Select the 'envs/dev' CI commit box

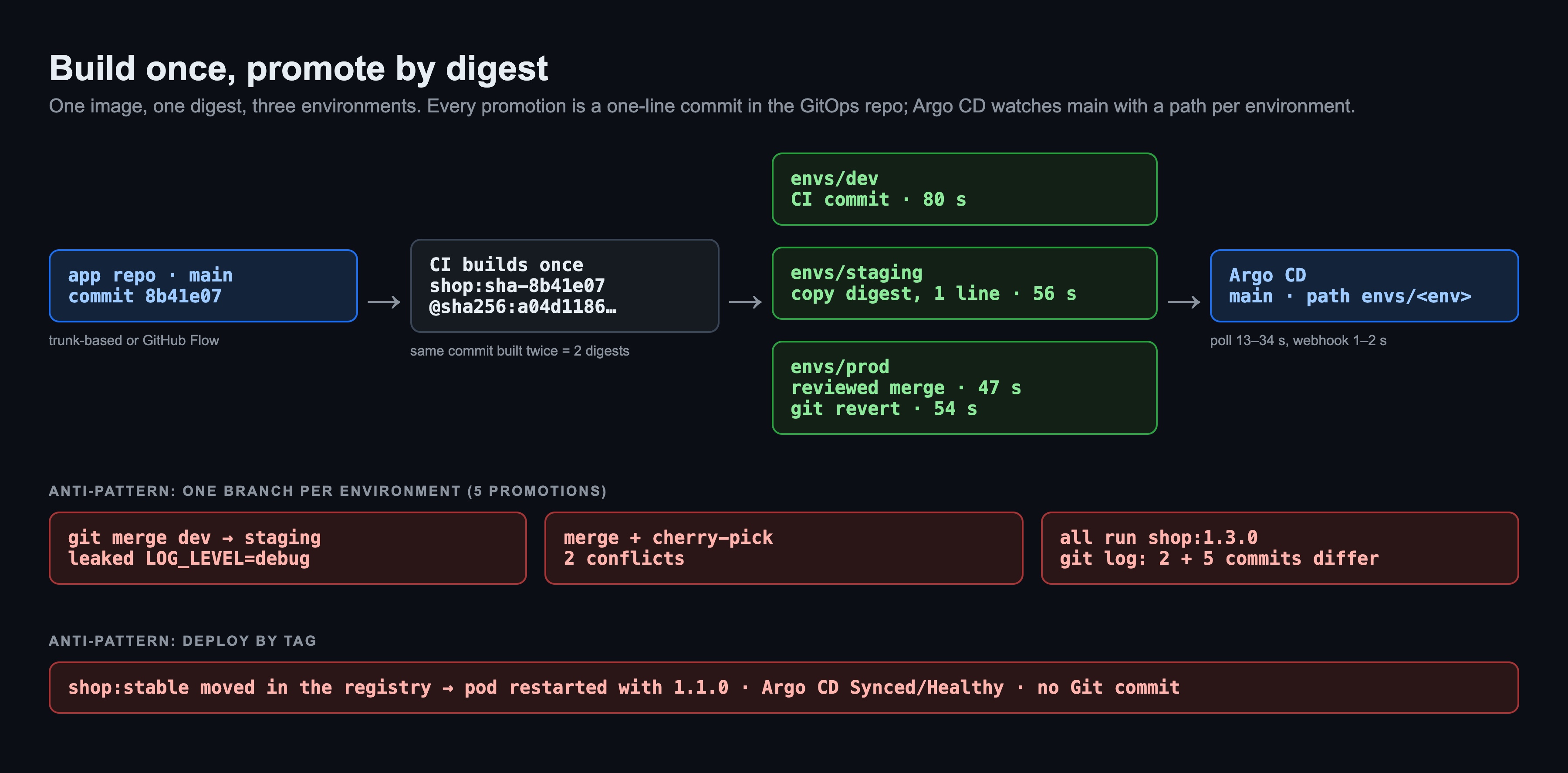point(964,189)
